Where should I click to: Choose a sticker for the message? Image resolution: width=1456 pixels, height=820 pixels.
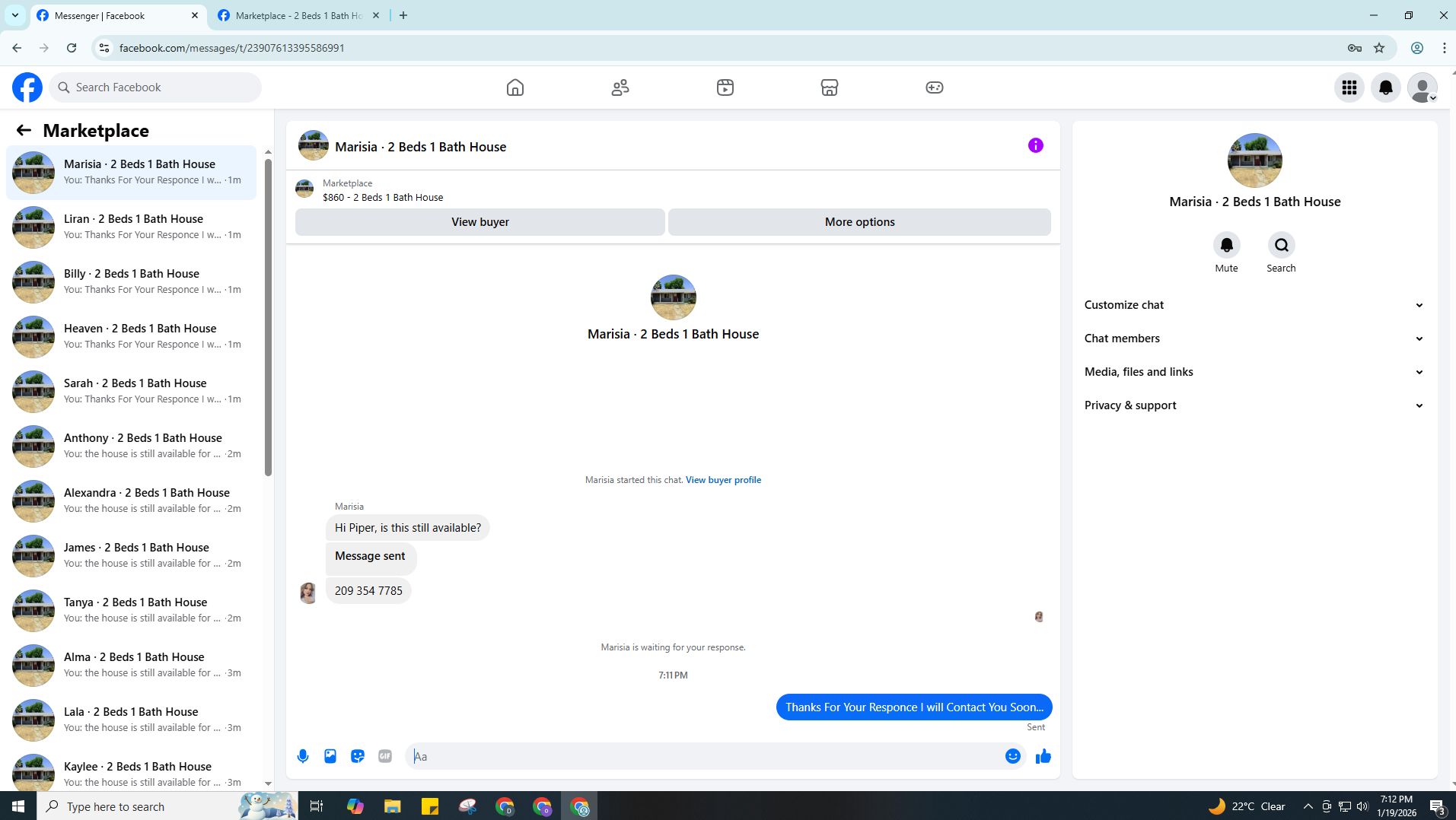coord(358,756)
